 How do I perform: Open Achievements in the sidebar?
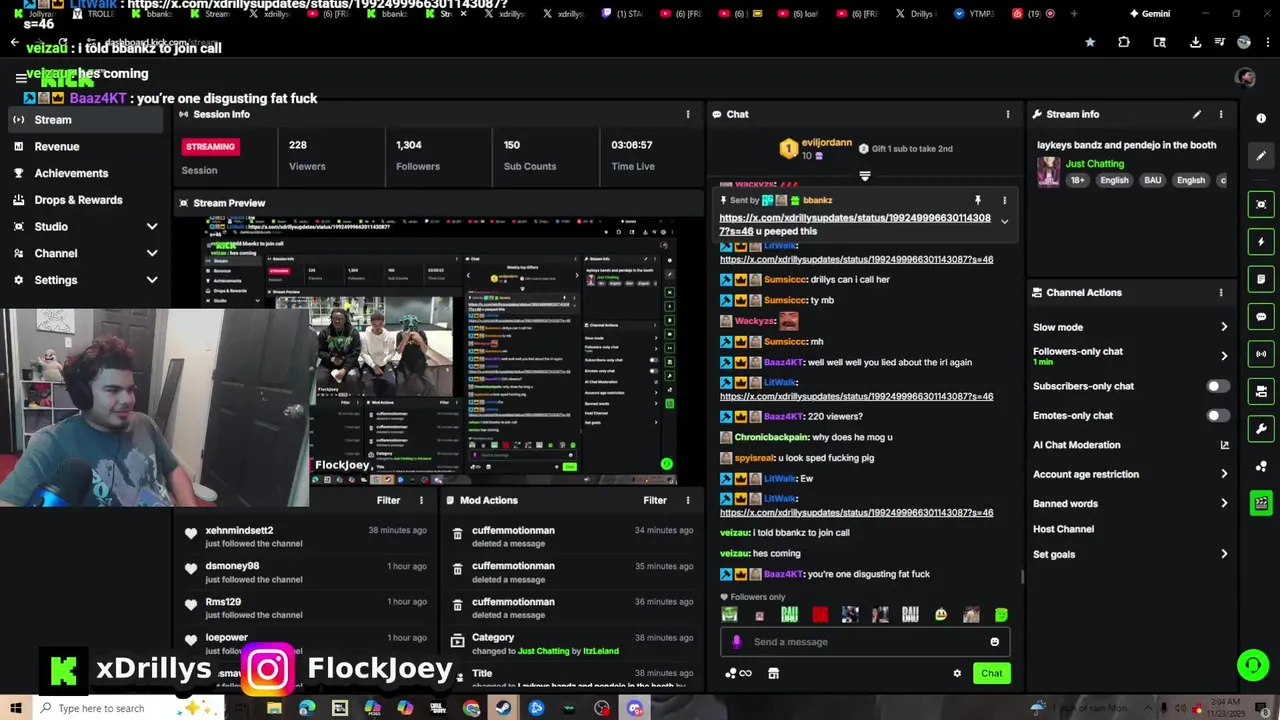pyautogui.click(x=71, y=173)
